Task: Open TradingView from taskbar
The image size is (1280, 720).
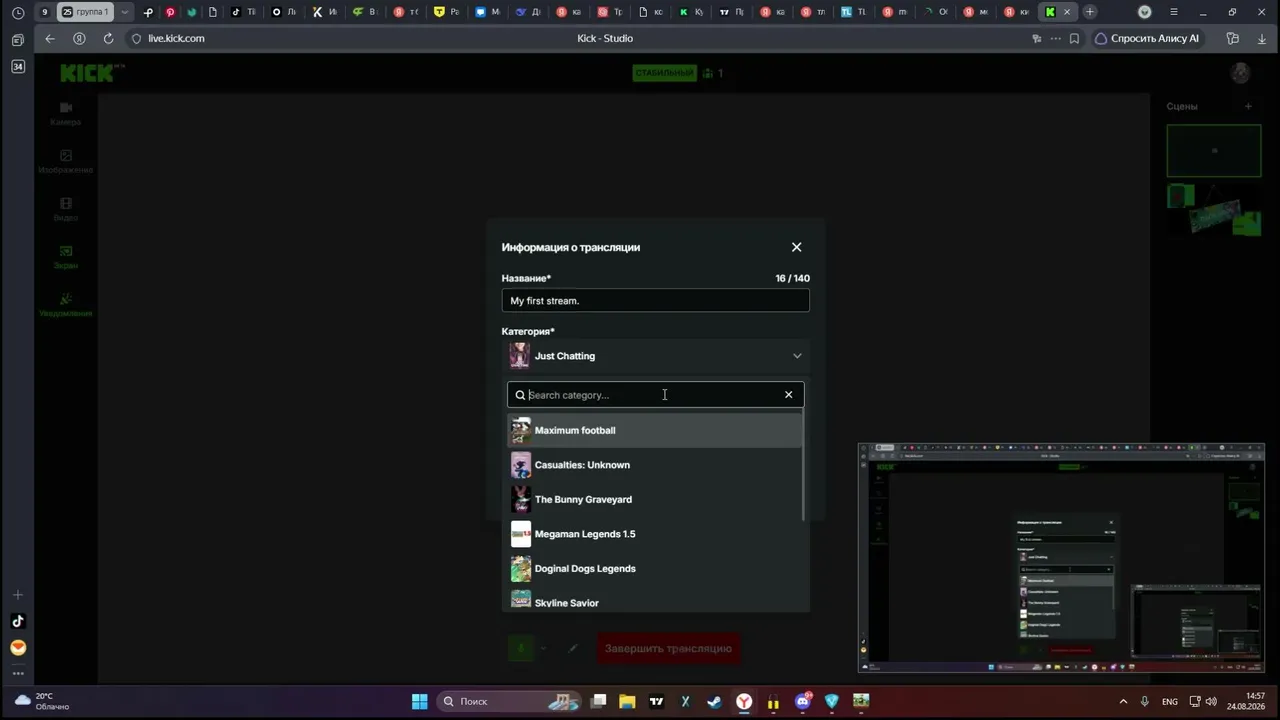Action: (x=656, y=701)
